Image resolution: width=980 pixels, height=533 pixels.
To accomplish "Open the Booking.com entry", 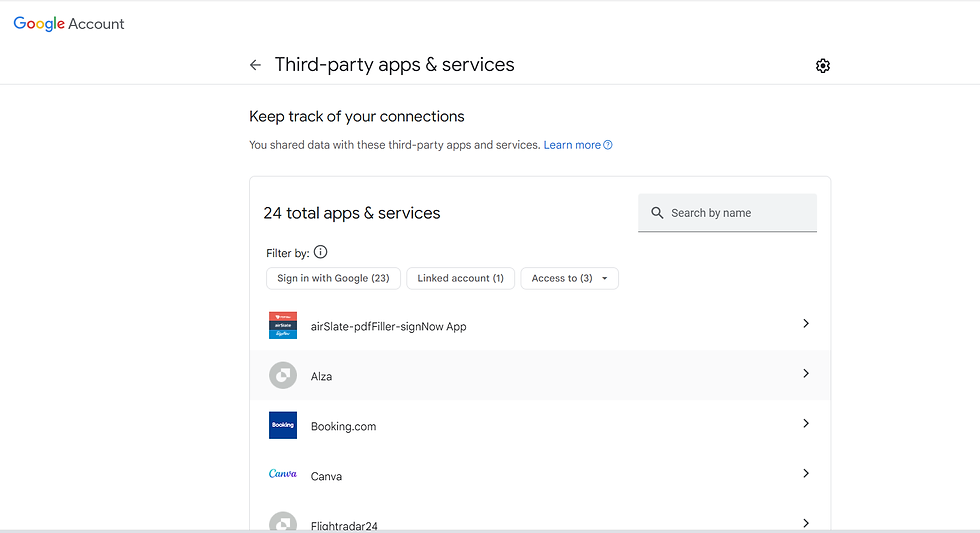I will [x=540, y=425].
